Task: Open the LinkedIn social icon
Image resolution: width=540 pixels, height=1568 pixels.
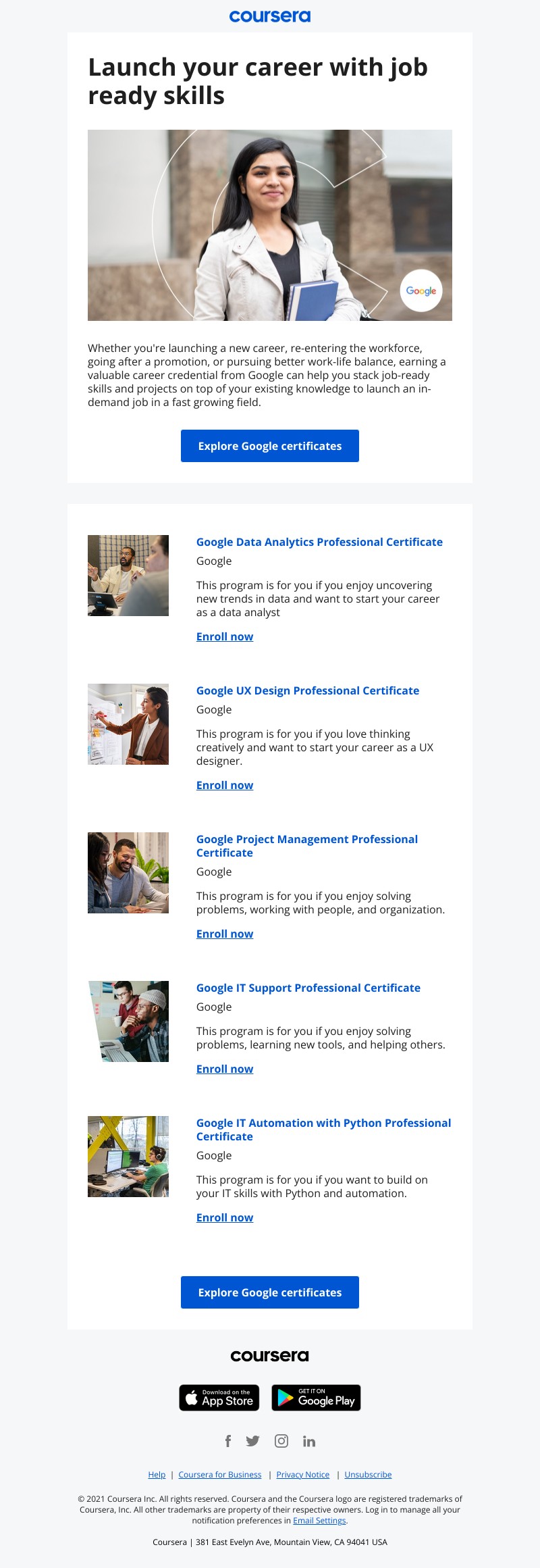Action: point(309,1441)
